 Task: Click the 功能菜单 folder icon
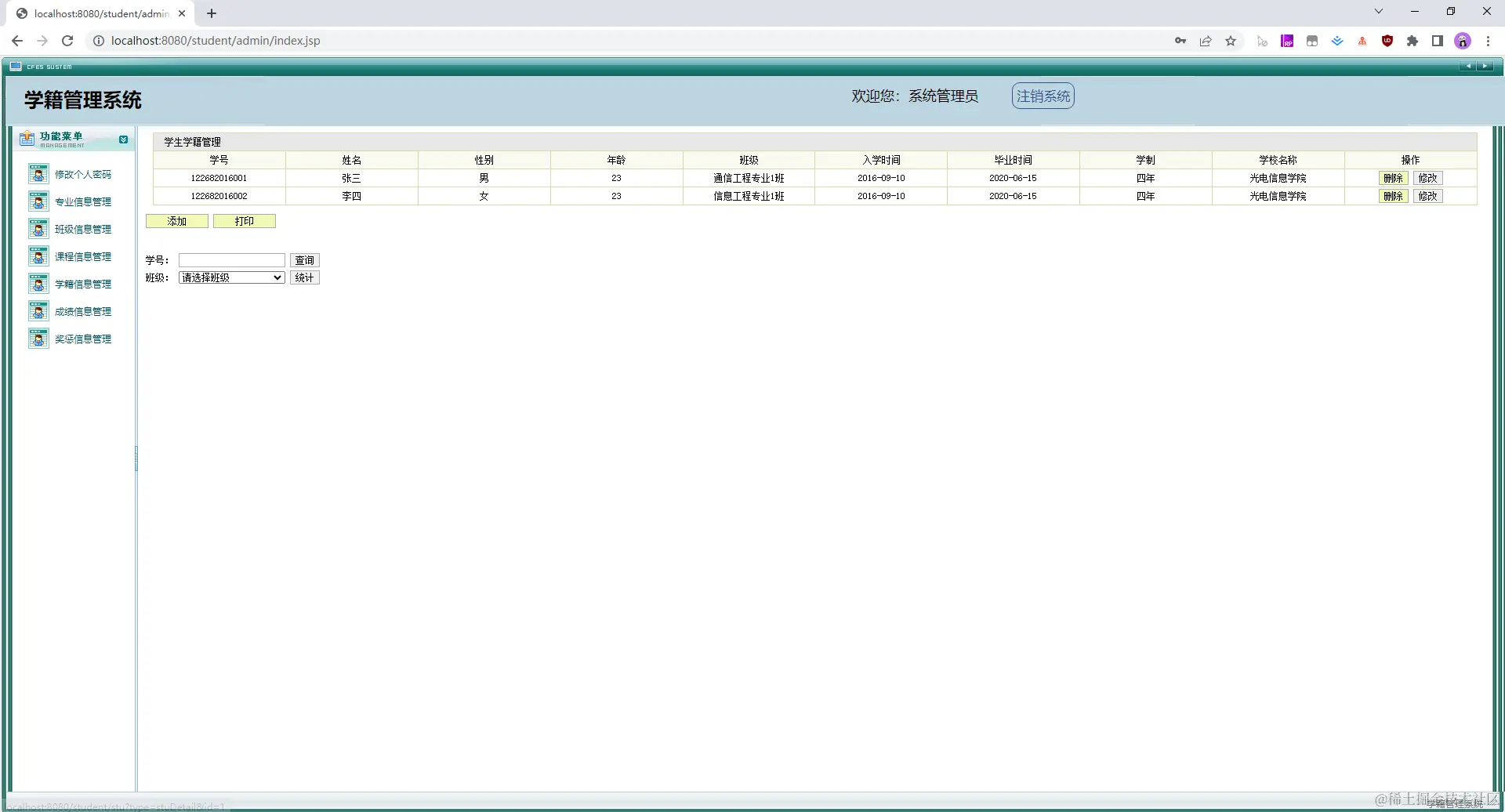tap(27, 137)
